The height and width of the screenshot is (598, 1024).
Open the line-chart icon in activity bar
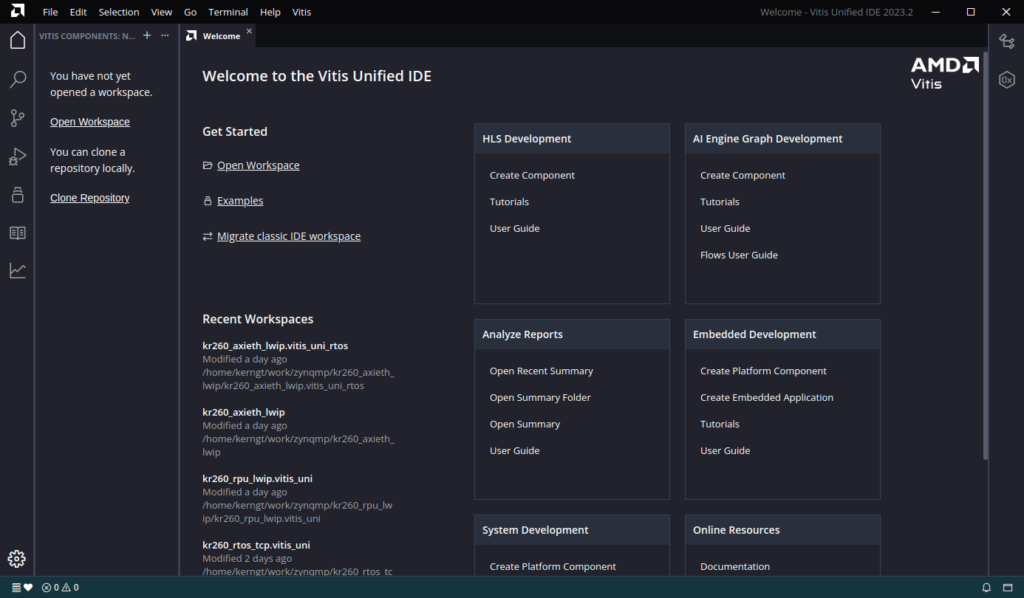coord(18,271)
